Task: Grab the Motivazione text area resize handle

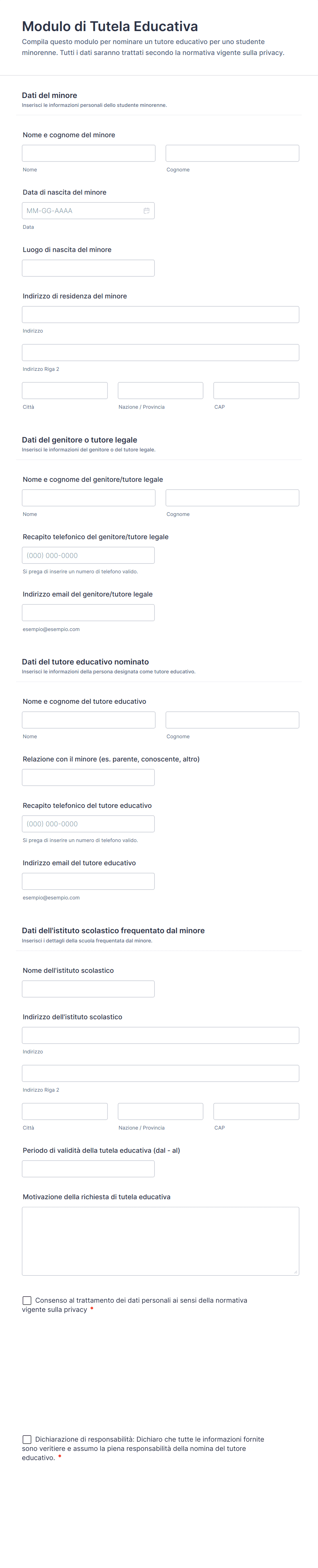Action: click(x=296, y=1272)
